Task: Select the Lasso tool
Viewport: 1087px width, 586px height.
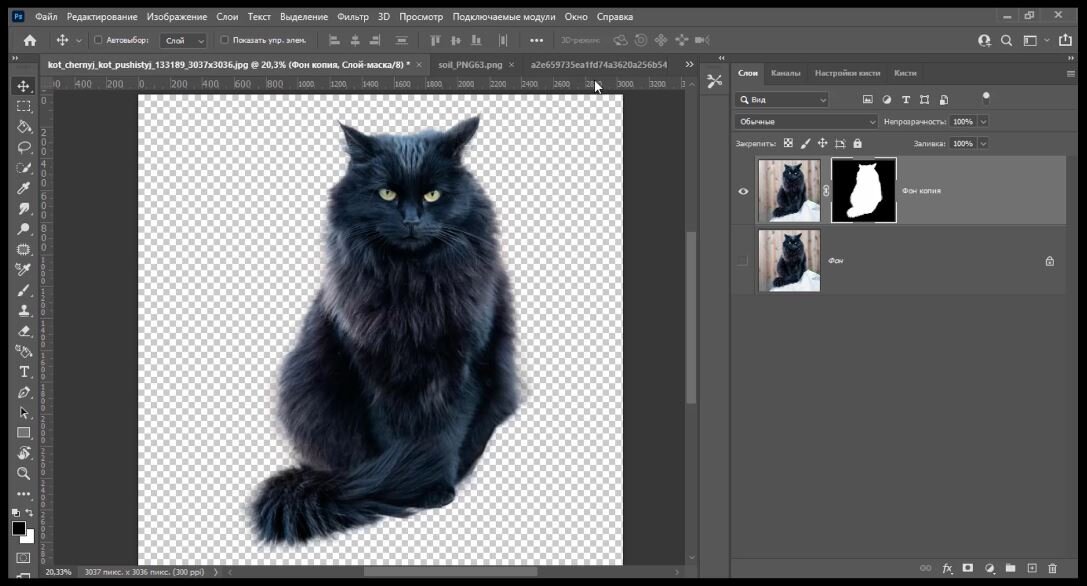Action: pyautogui.click(x=24, y=147)
